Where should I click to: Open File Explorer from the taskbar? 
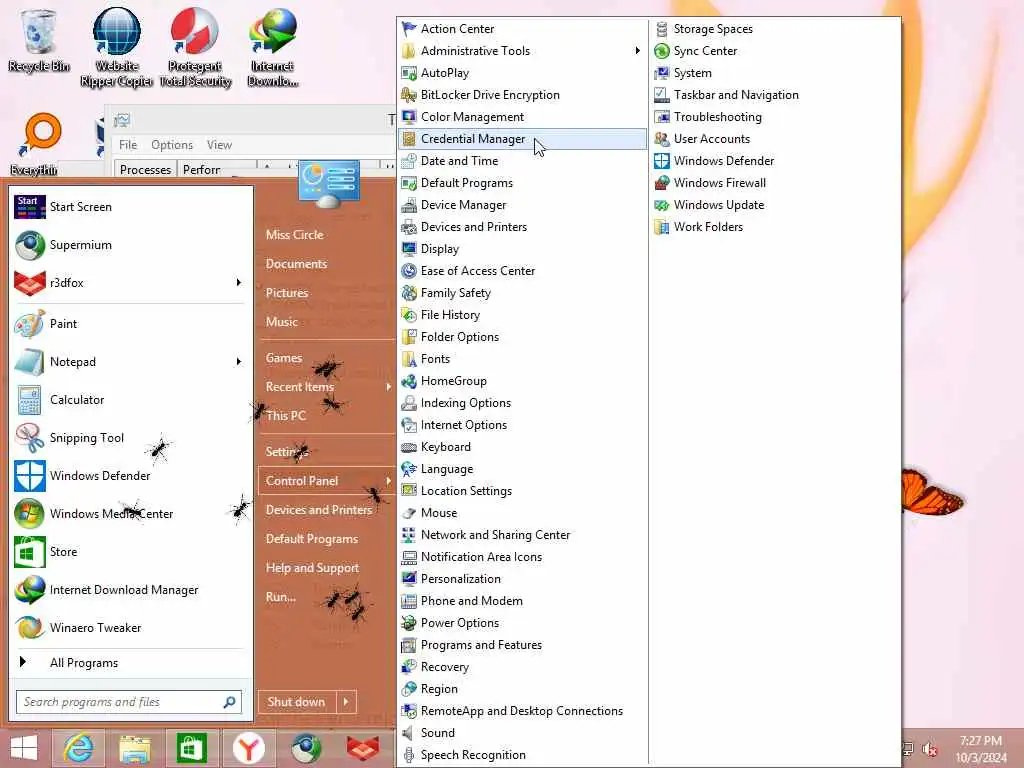pos(135,748)
